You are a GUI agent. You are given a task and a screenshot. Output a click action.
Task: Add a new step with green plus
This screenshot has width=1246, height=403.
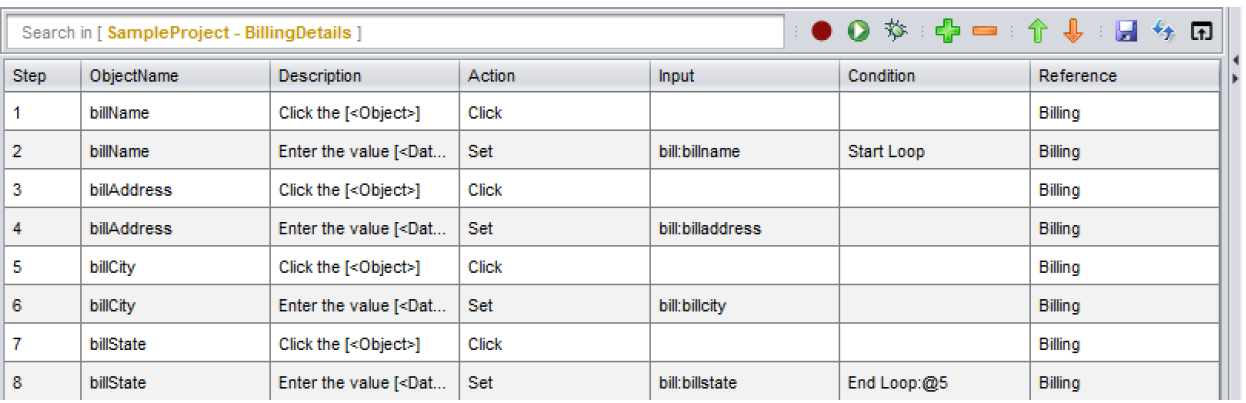(x=947, y=32)
